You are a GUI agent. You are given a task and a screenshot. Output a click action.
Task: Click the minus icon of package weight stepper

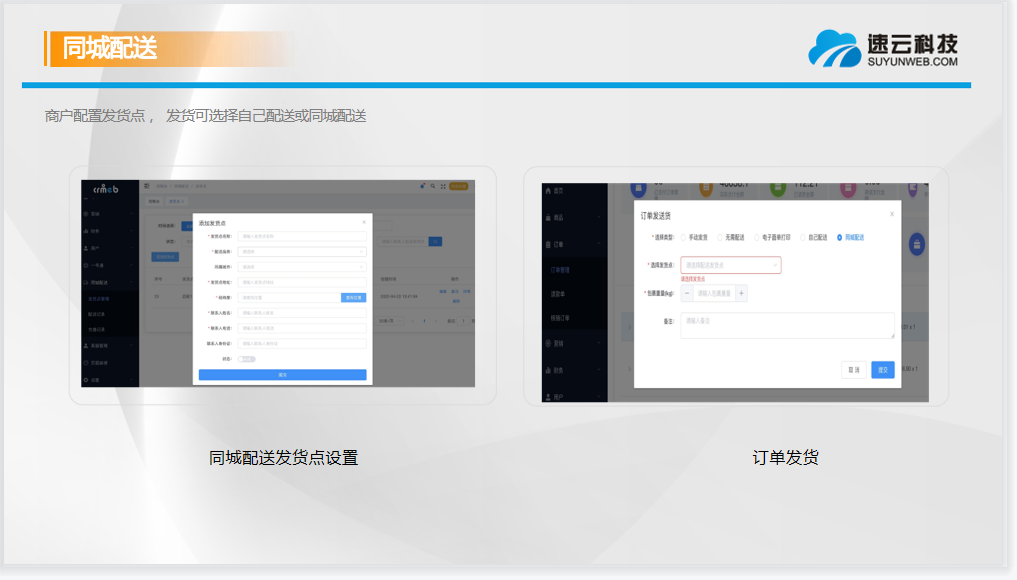(687, 293)
